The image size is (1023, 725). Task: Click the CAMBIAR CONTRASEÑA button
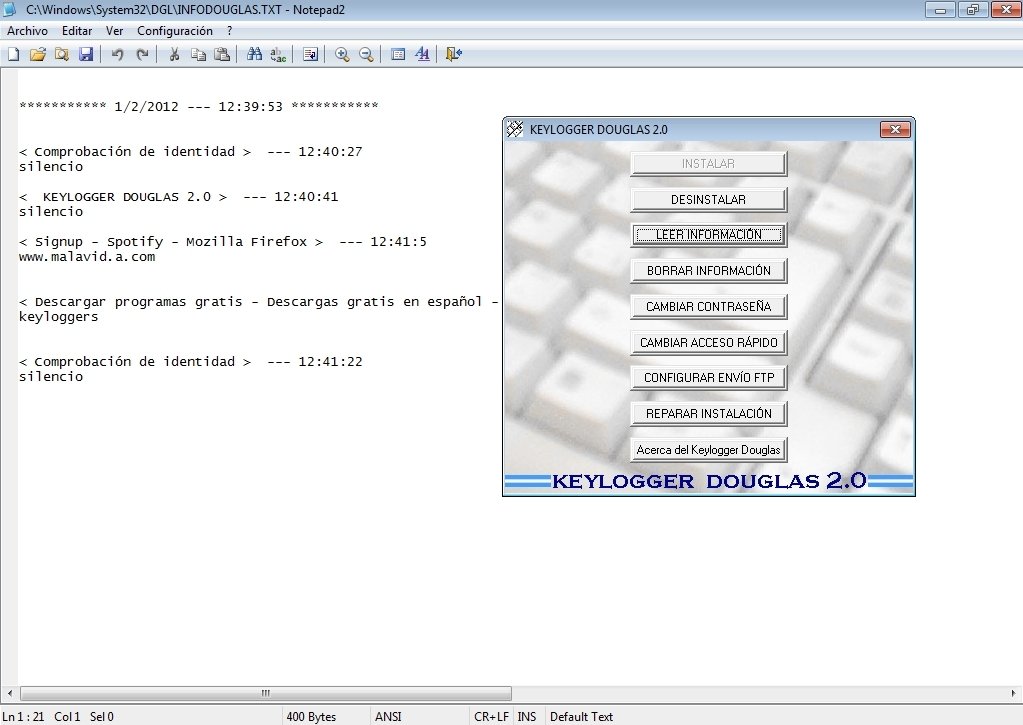point(709,307)
